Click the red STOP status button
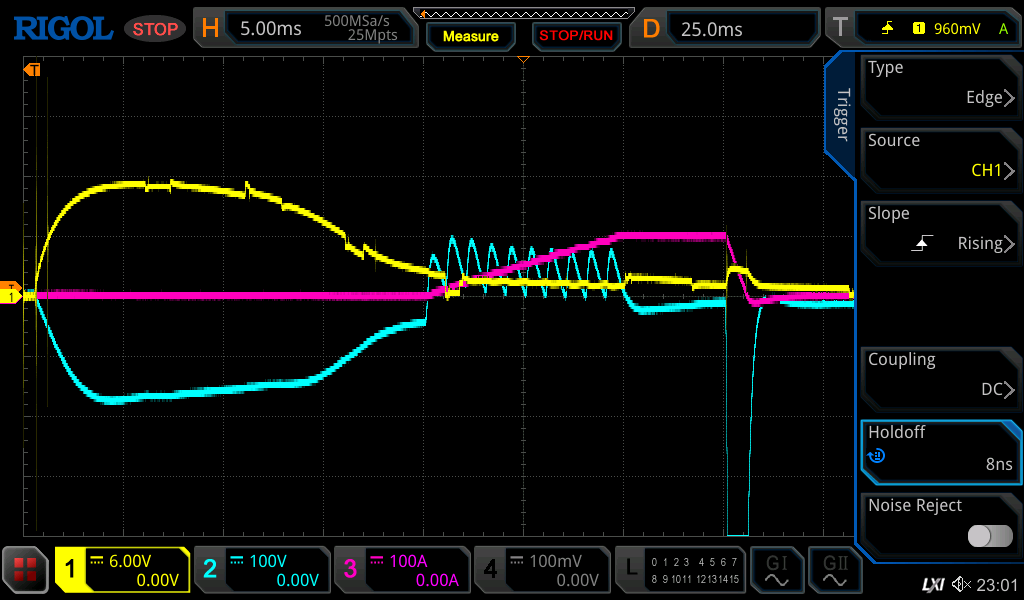 click(x=154, y=29)
